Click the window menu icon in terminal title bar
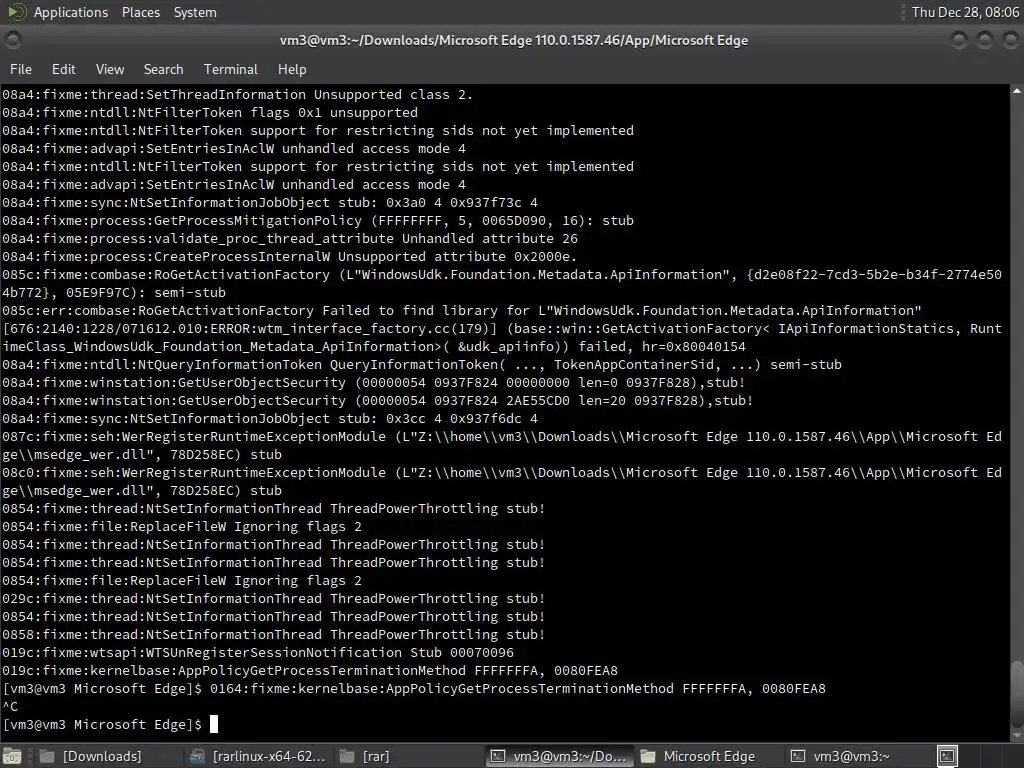The image size is (1024, 768). point(12,40)
